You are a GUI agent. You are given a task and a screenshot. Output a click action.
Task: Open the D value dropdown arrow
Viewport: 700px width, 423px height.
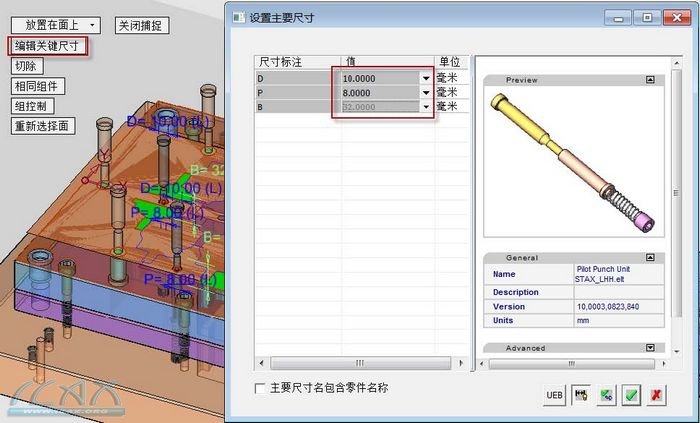(426, 78)
